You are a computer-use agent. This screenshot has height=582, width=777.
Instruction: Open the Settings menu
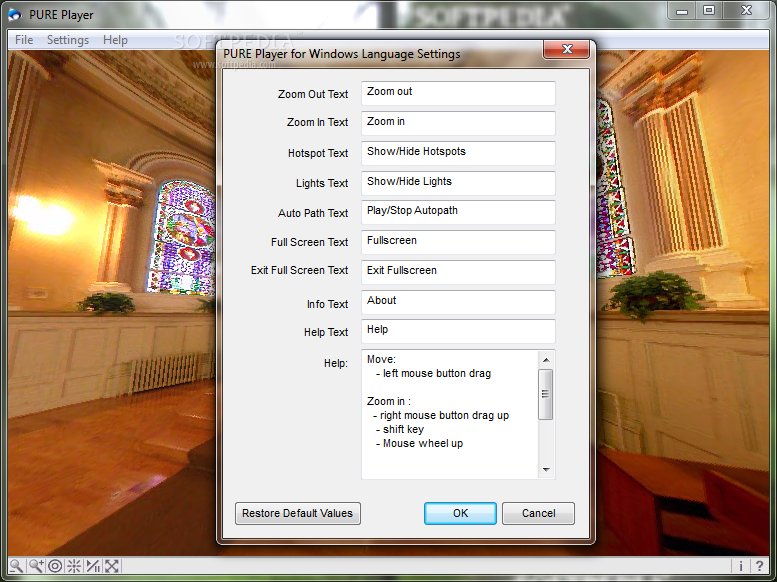(x=67, y=40)
